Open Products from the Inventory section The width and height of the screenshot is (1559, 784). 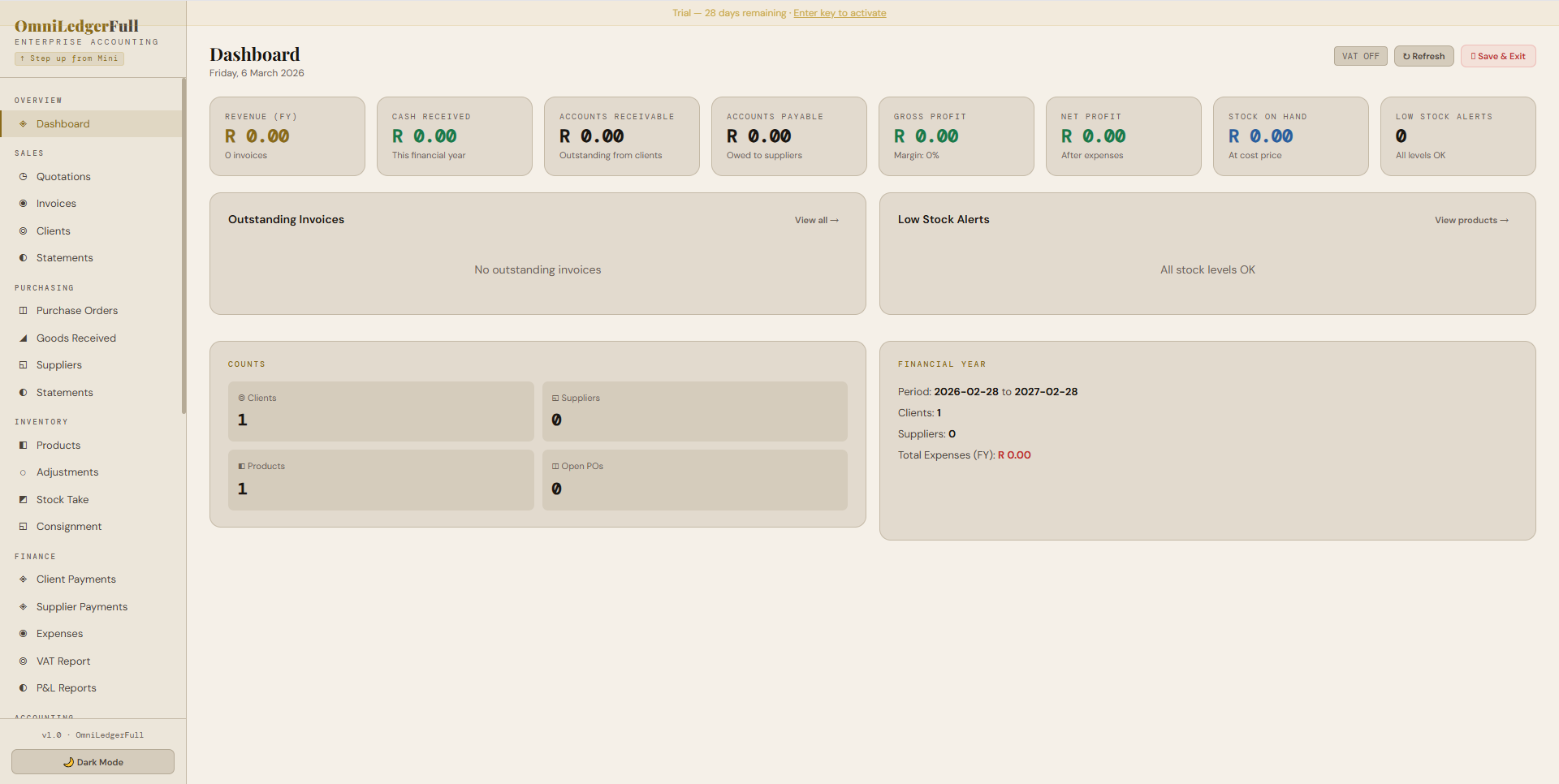(24, 445)
